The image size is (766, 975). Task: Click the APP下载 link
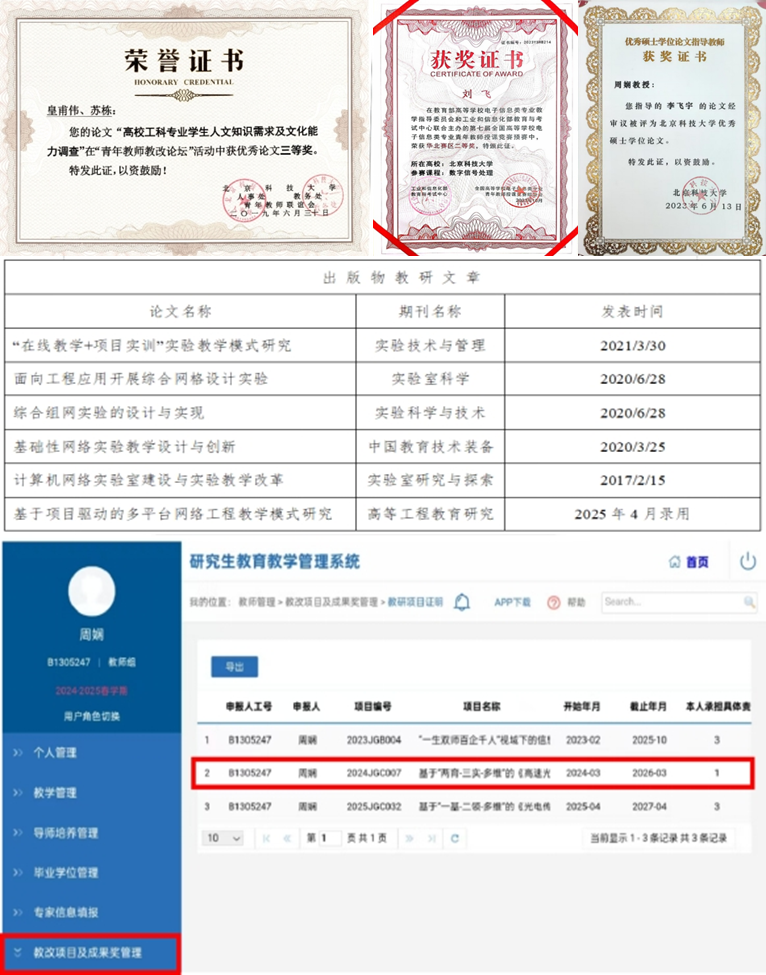coord(512,602)
